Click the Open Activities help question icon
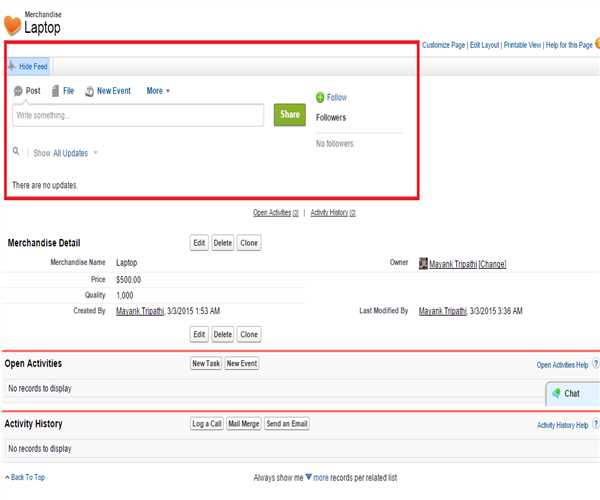The width and height of the screenshot is (600, 500). (595, 365)
